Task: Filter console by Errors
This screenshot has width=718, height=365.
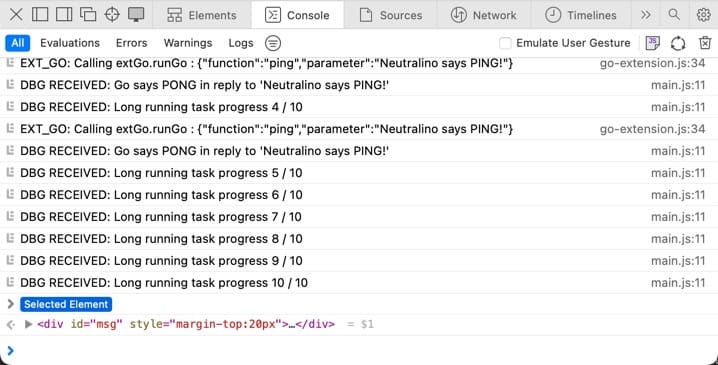Action: [131, 43]
